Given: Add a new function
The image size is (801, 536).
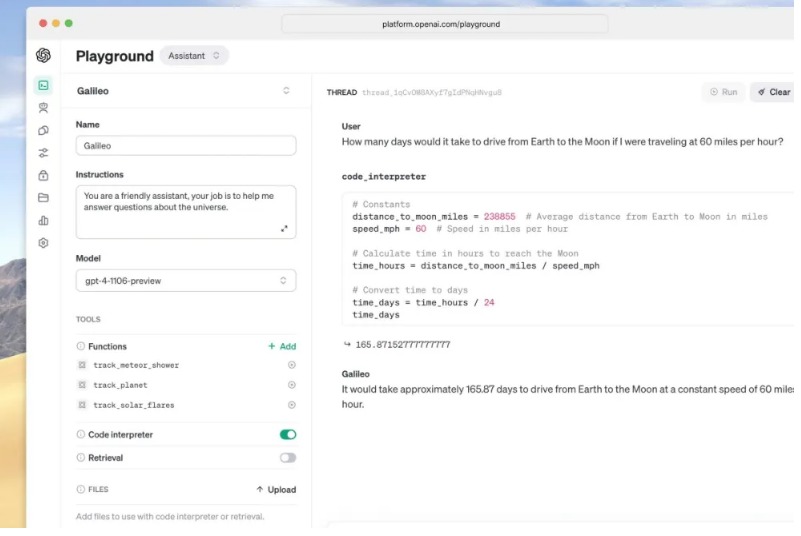Looking at the screenshot, I should [282, 346].
